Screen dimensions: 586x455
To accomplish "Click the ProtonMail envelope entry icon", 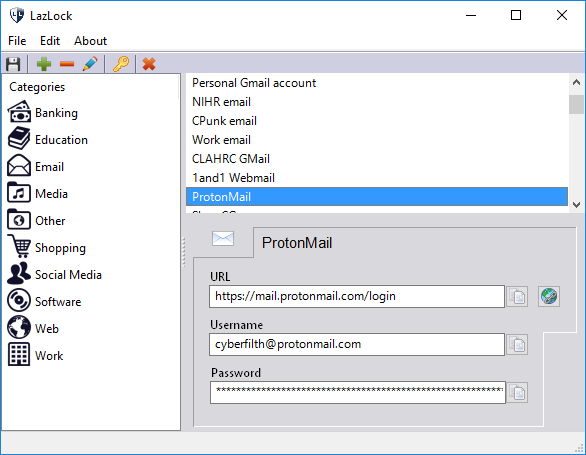I will coord(223,239).
